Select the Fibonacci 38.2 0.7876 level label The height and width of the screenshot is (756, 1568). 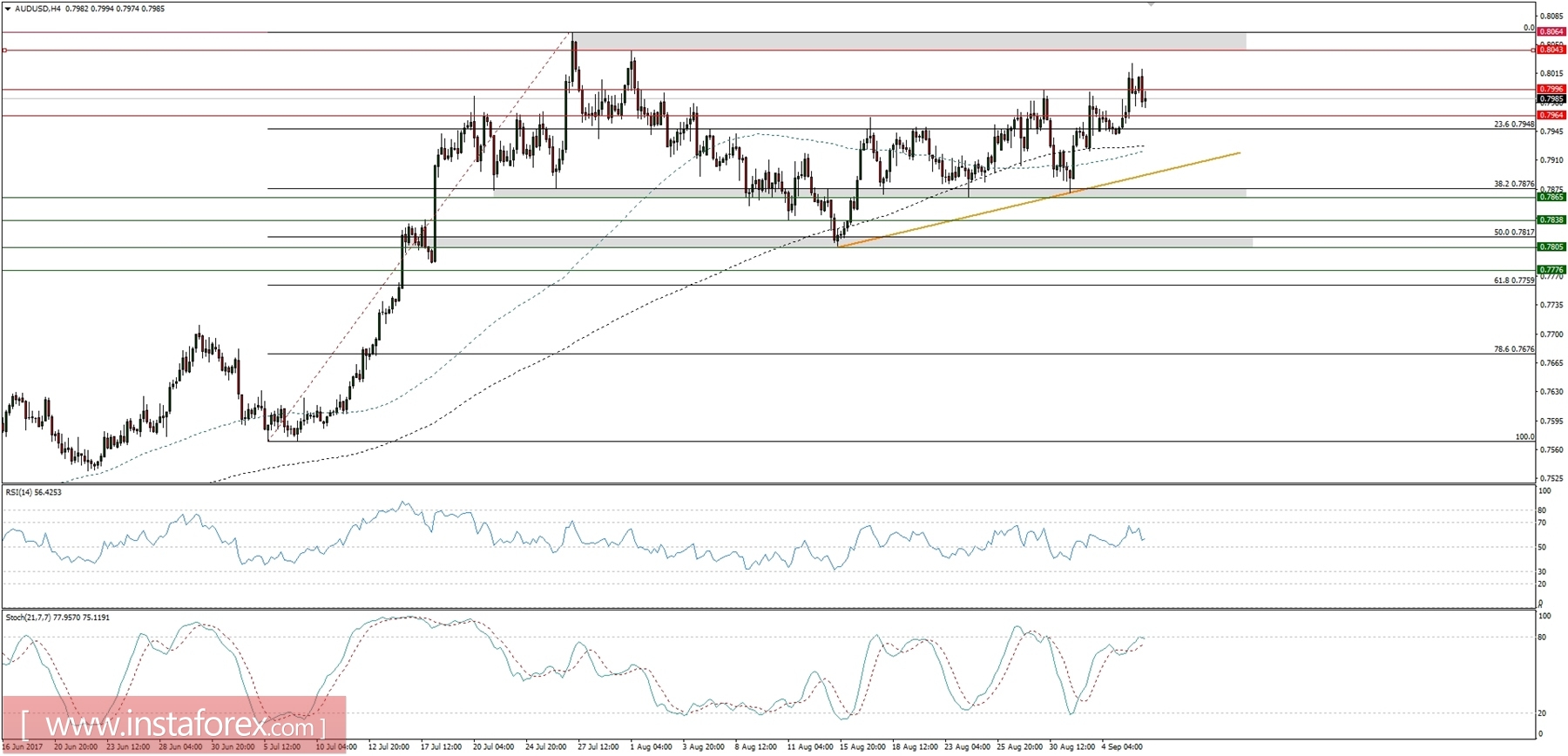click(1514, 184)
